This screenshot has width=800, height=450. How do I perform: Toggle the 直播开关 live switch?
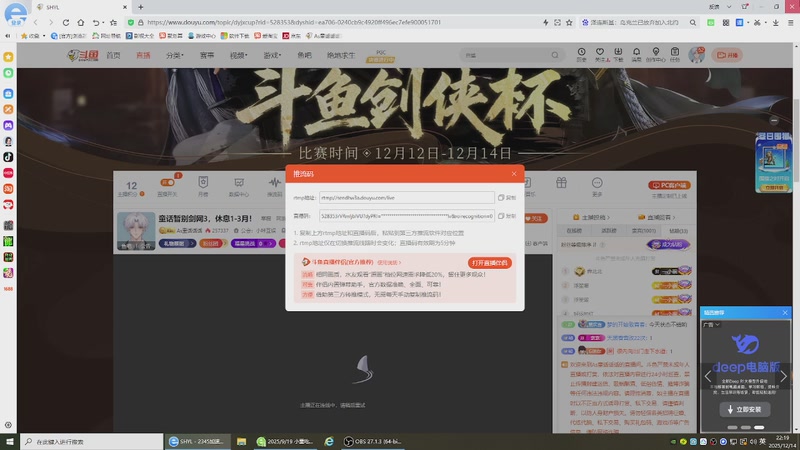tap(167, 187)
